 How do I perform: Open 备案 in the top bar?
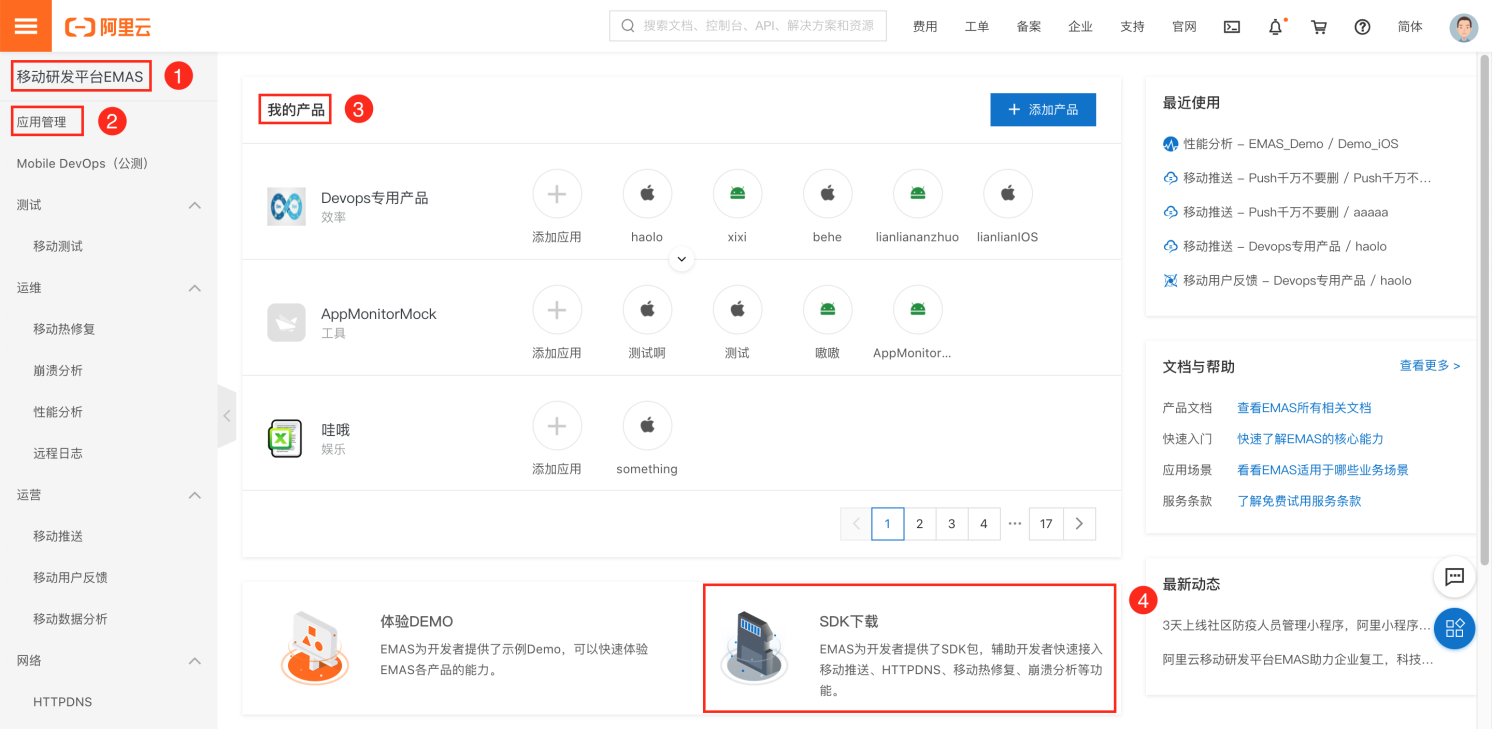point(1029,27)
